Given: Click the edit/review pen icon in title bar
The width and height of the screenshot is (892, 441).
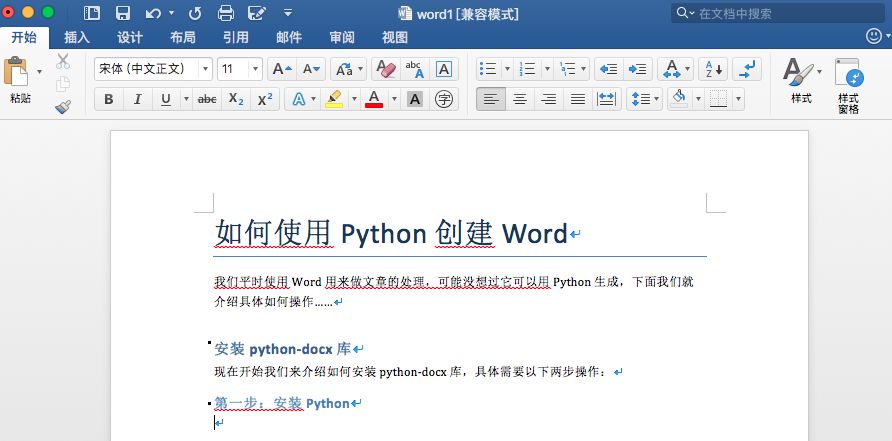Looking at the screenshot, I should (257, 13).
